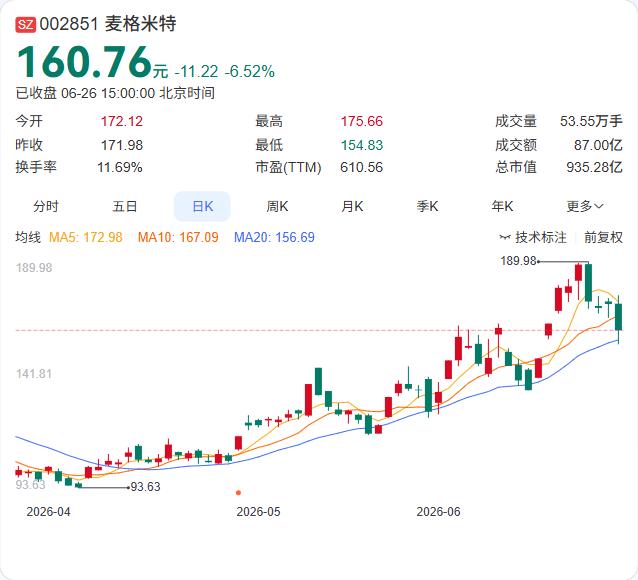Open the 月K monthly chart tab
Viewport: 638px width, 580px height.
(x=352, y=206)
